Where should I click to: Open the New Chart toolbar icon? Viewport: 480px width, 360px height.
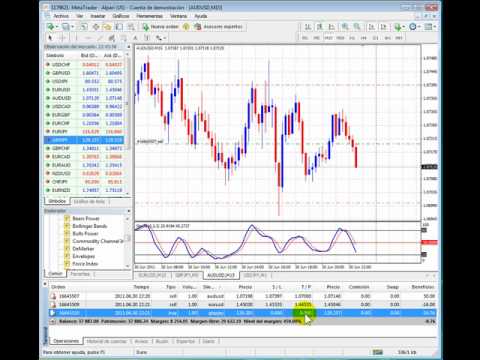tap(50, 27)
